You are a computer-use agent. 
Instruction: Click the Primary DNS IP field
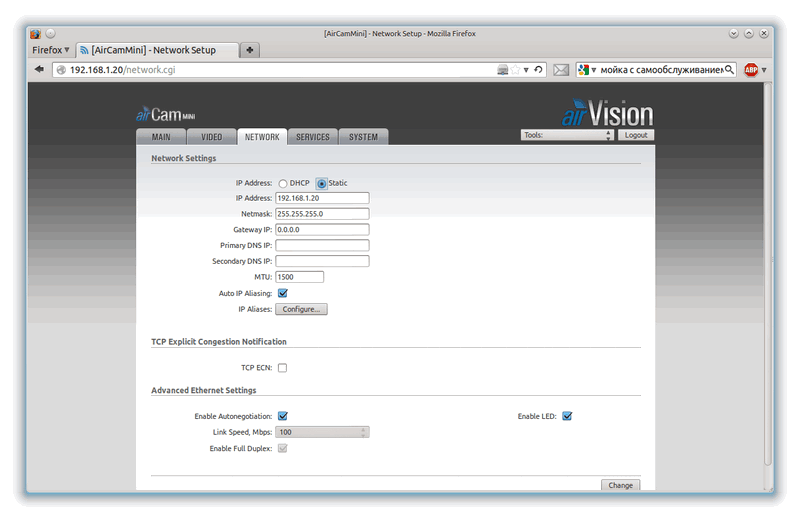tap(322, 245)
